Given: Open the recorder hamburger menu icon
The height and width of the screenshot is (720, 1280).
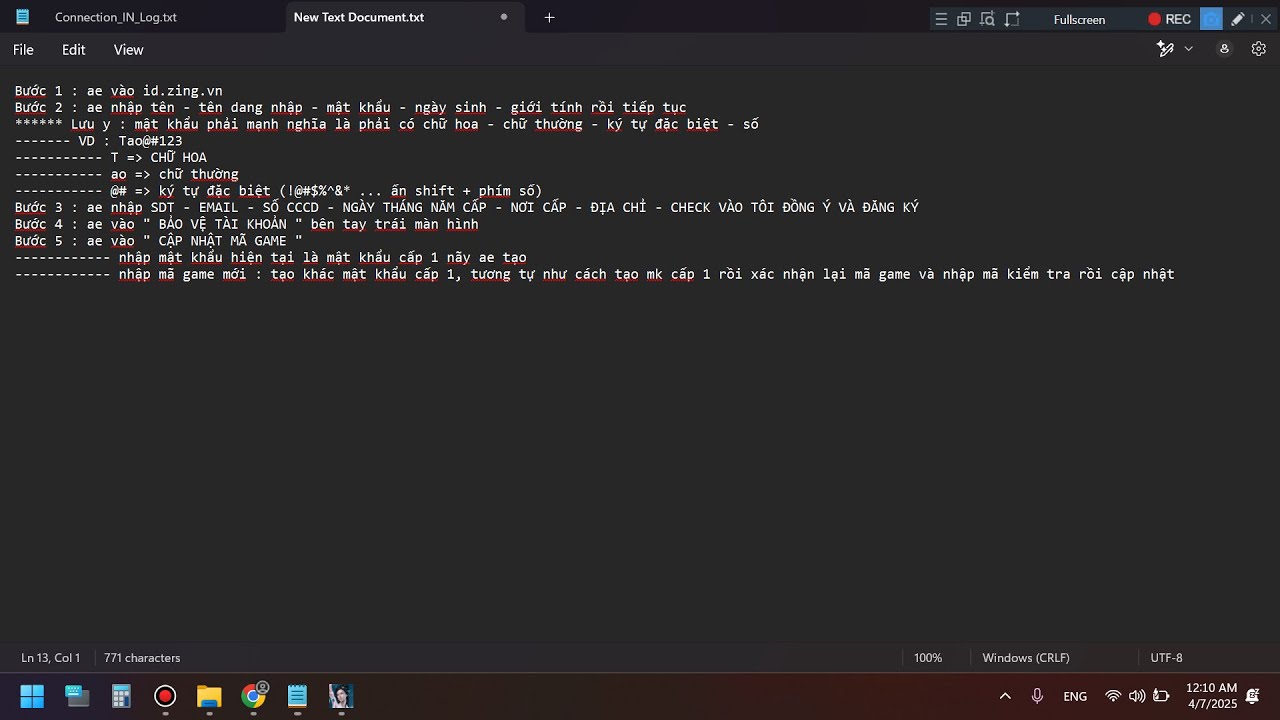Looking at the screenshot, I should 940,19.
